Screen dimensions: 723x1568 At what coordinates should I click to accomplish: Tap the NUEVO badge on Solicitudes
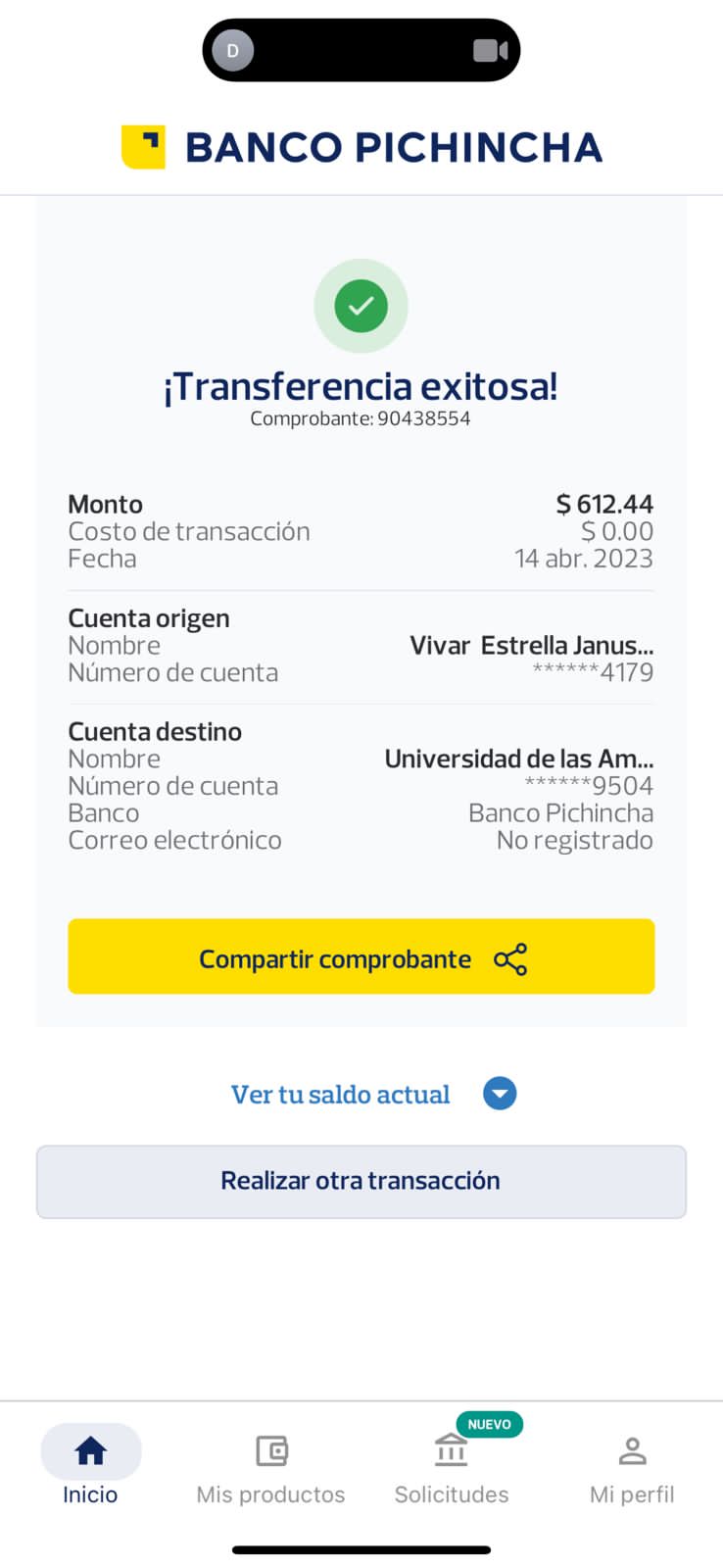point(489,1424)
